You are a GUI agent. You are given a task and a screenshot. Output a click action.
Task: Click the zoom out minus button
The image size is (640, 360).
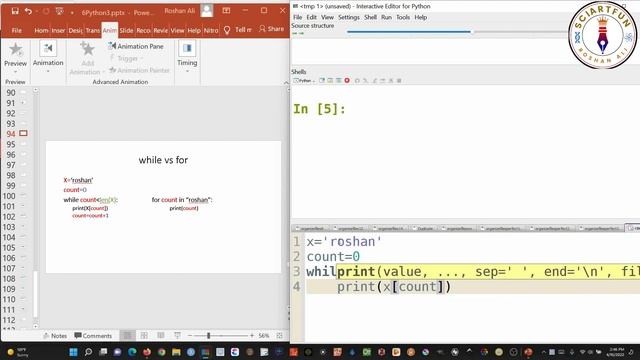(x=190, y=336)
